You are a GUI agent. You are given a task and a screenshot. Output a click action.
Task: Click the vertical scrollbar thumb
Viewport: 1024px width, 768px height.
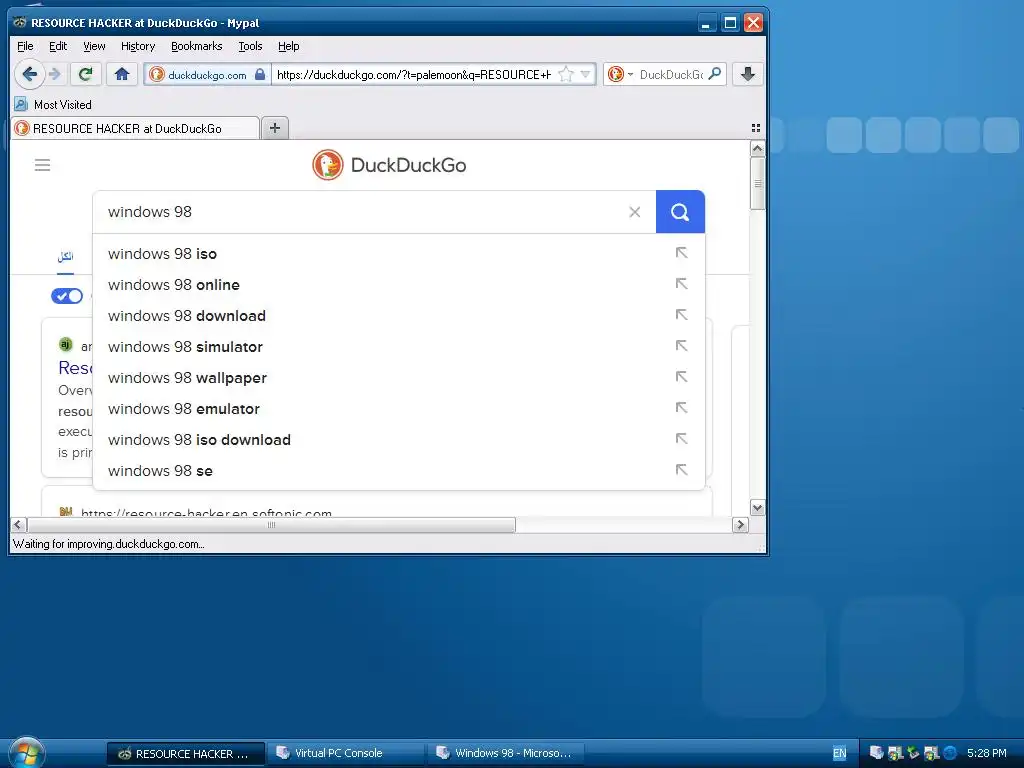tap(758, 184)
